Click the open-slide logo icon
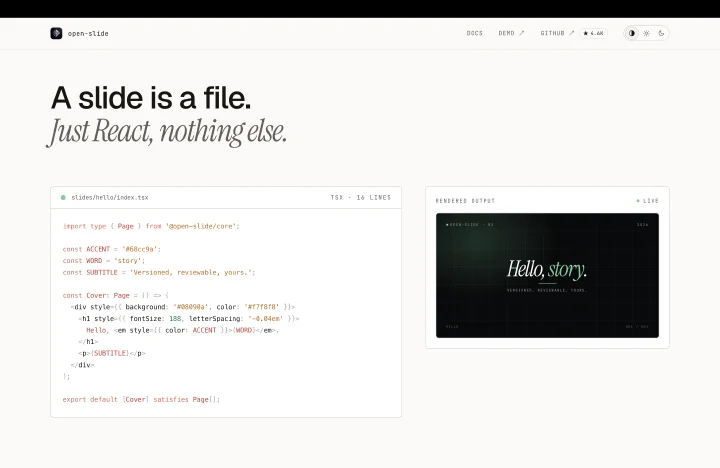 [56, 33]
